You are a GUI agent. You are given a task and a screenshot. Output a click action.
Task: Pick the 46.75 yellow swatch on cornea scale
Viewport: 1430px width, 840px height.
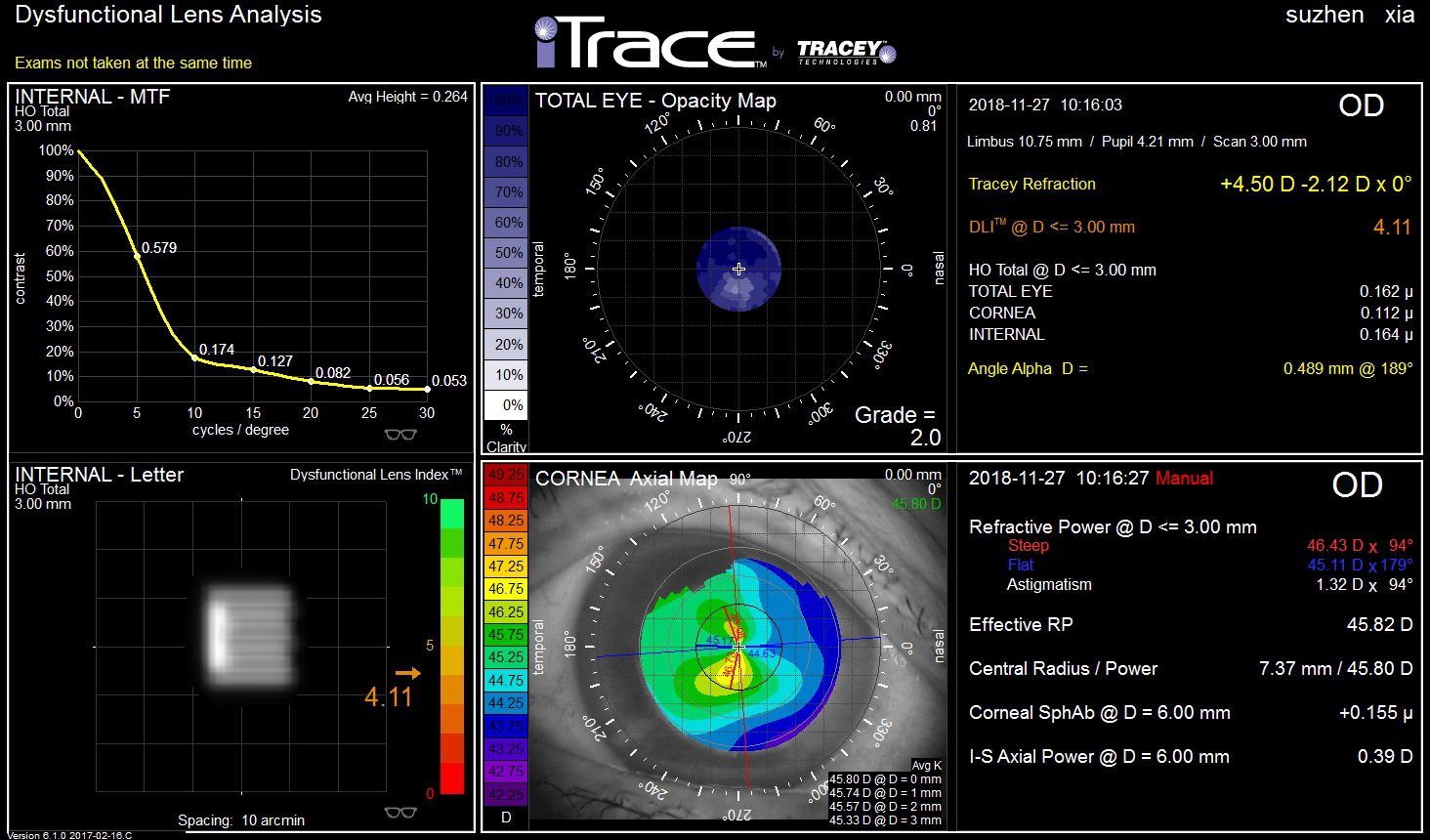506,589
